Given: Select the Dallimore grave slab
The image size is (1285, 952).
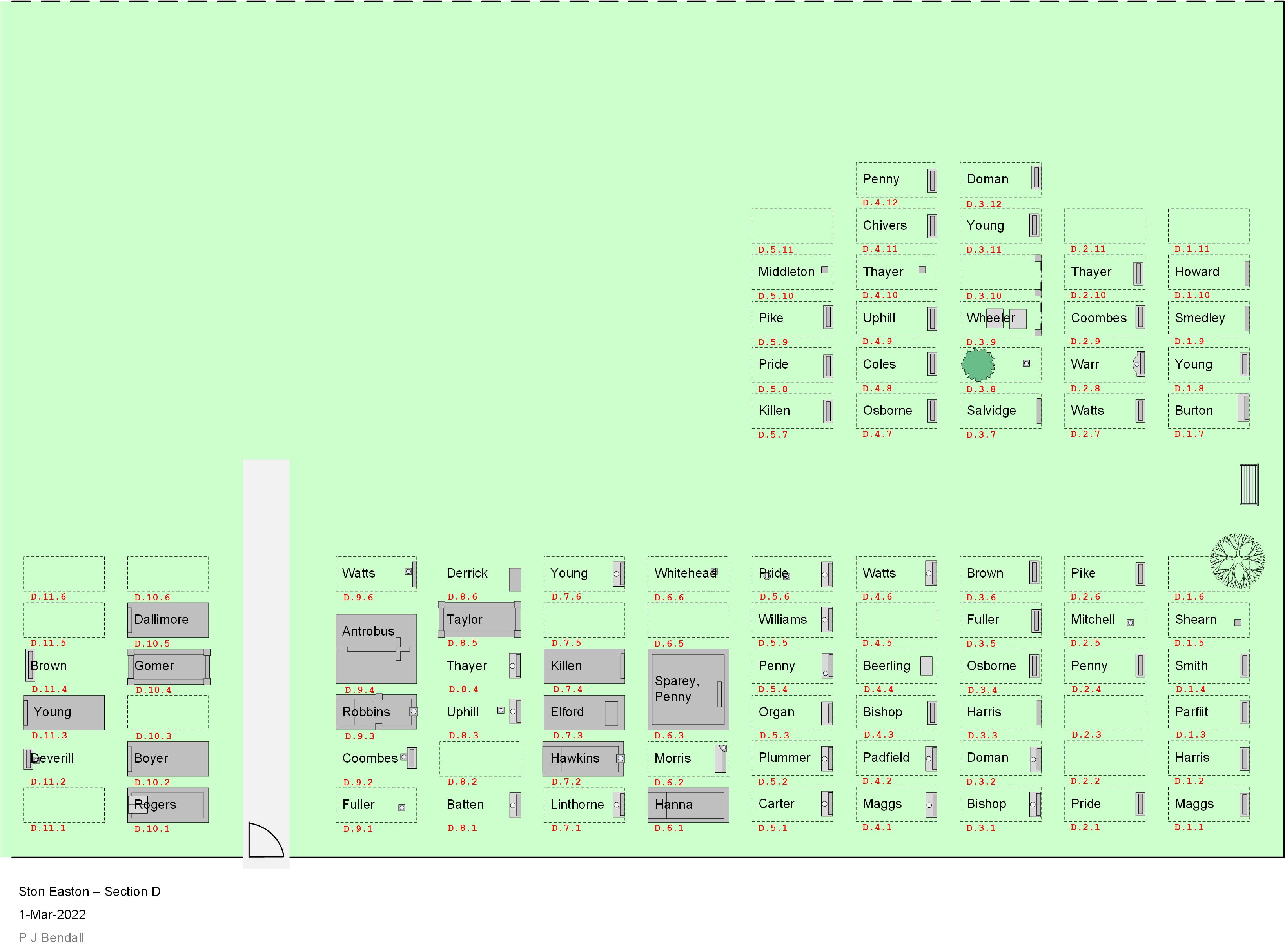Looking at the screenshot, I should click(168, 620).
